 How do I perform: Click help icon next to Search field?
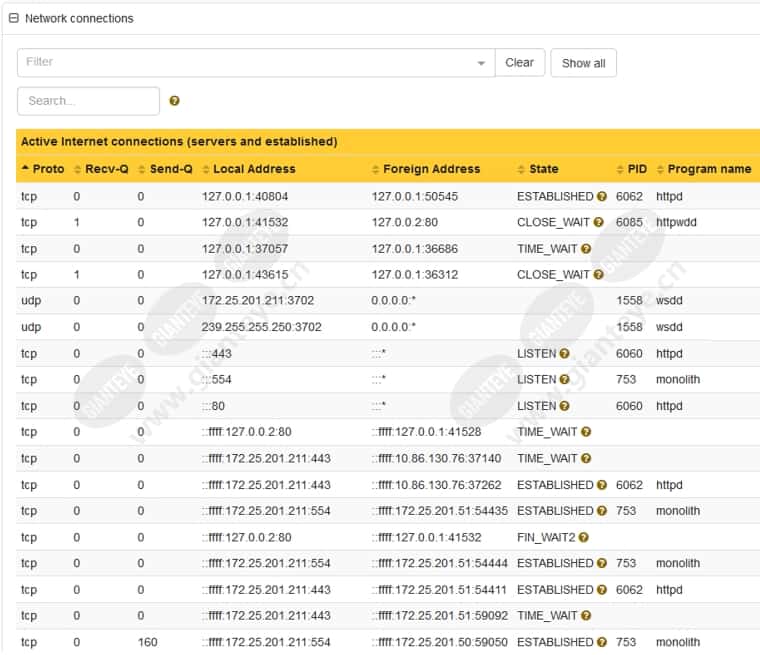pos(175,101)
